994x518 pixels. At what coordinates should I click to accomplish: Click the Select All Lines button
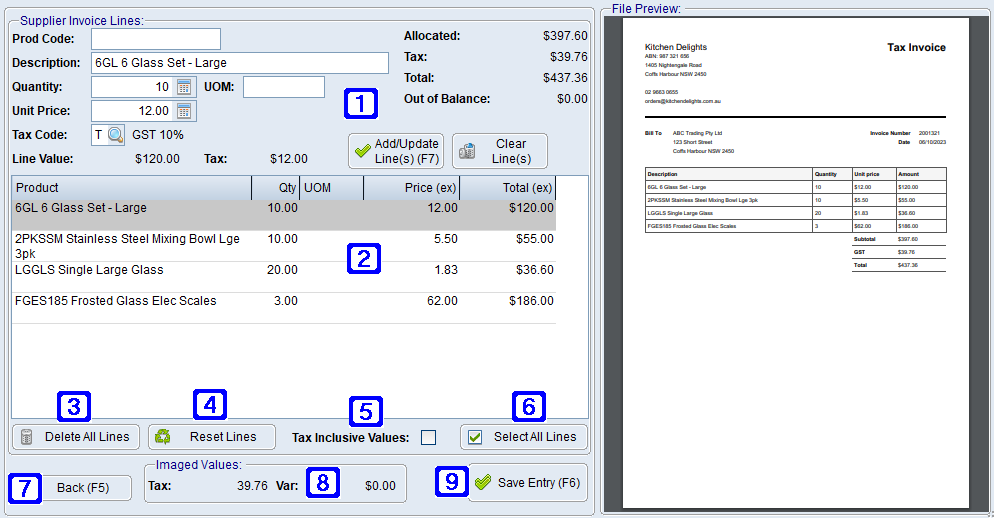524,437
